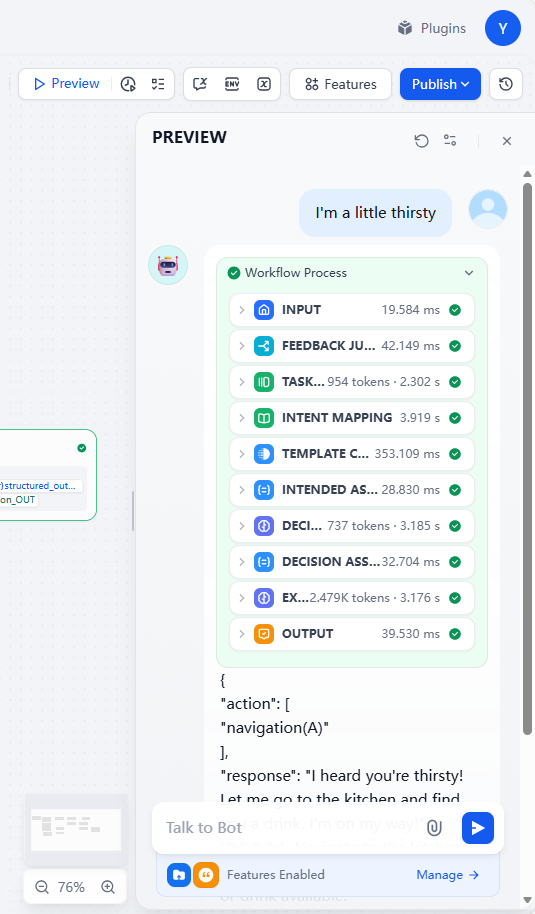Click the FEEDBACK JU... branch icon
The width and height of the screenshot is (535, 914).
(264, 346)
